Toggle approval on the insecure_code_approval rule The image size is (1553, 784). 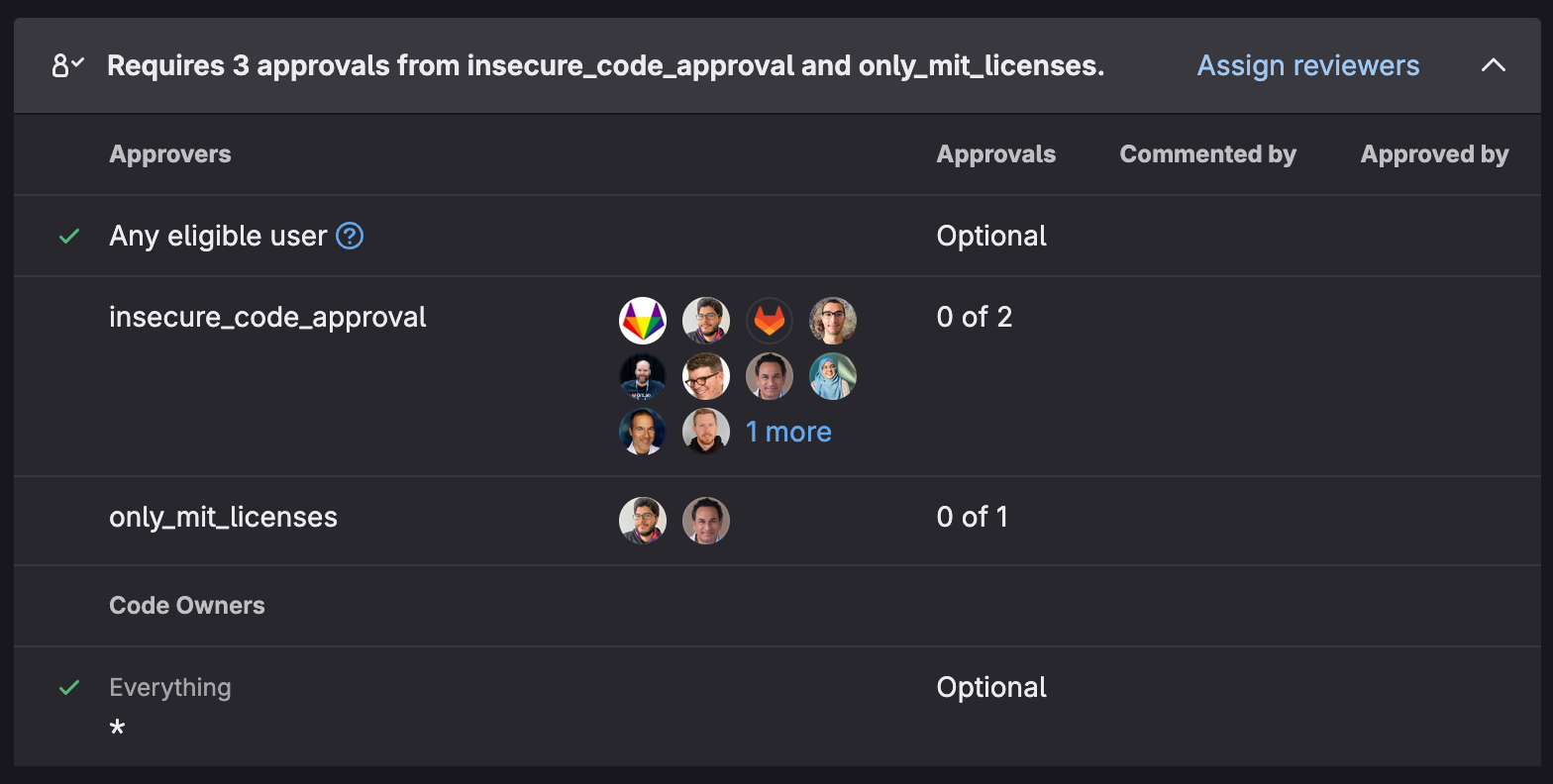coord(267,317)
